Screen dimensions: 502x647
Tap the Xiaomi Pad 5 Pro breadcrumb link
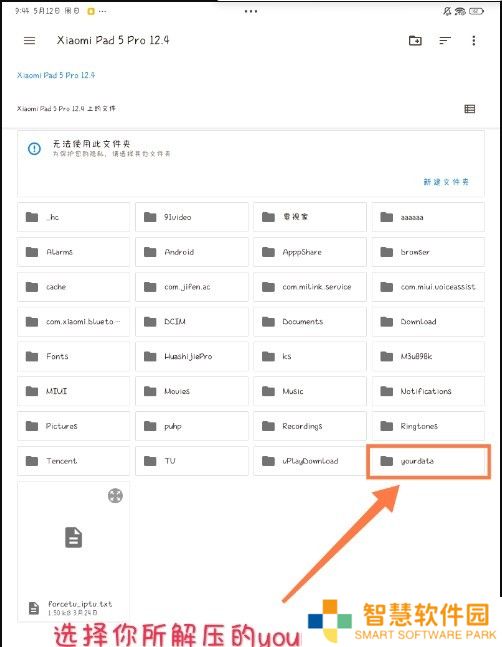[56, 75]
